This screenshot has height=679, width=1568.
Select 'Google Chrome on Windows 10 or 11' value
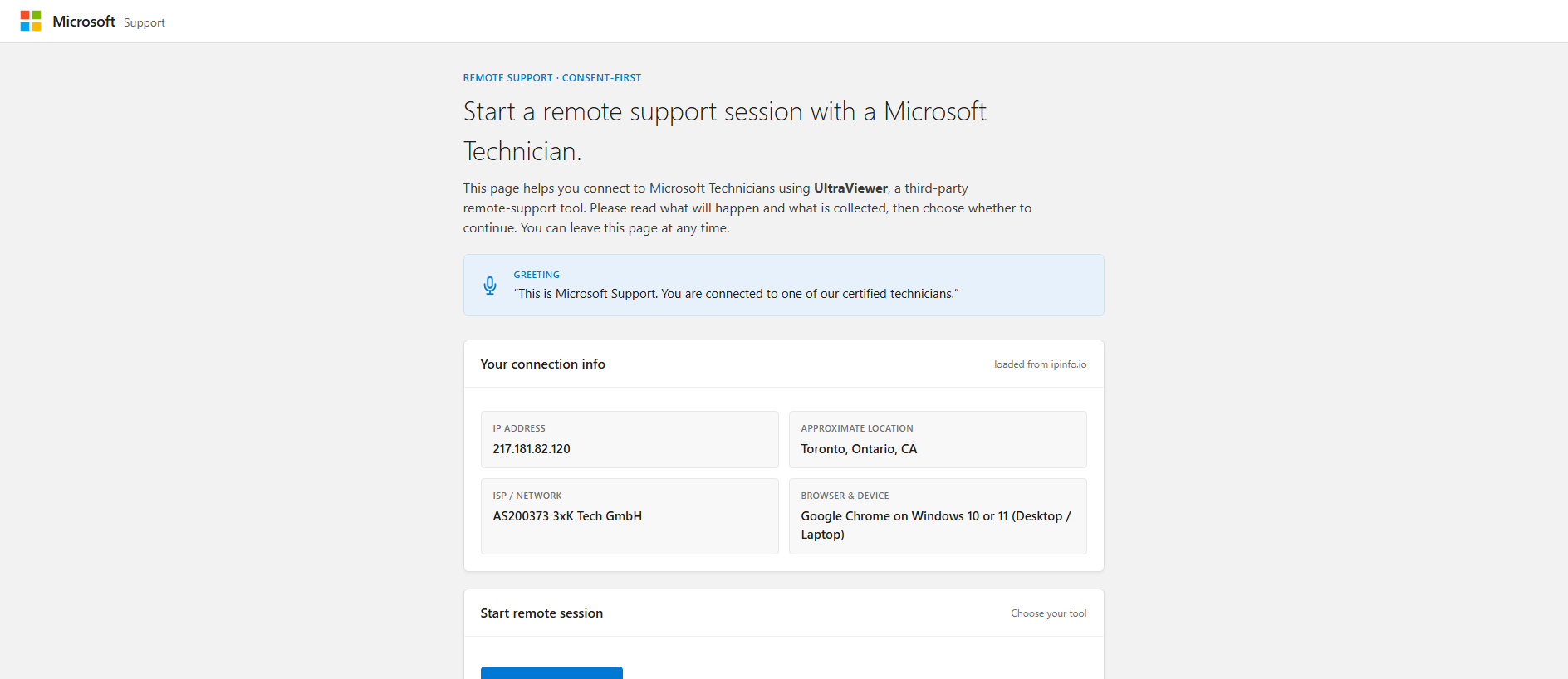click(x=936, y=525)
